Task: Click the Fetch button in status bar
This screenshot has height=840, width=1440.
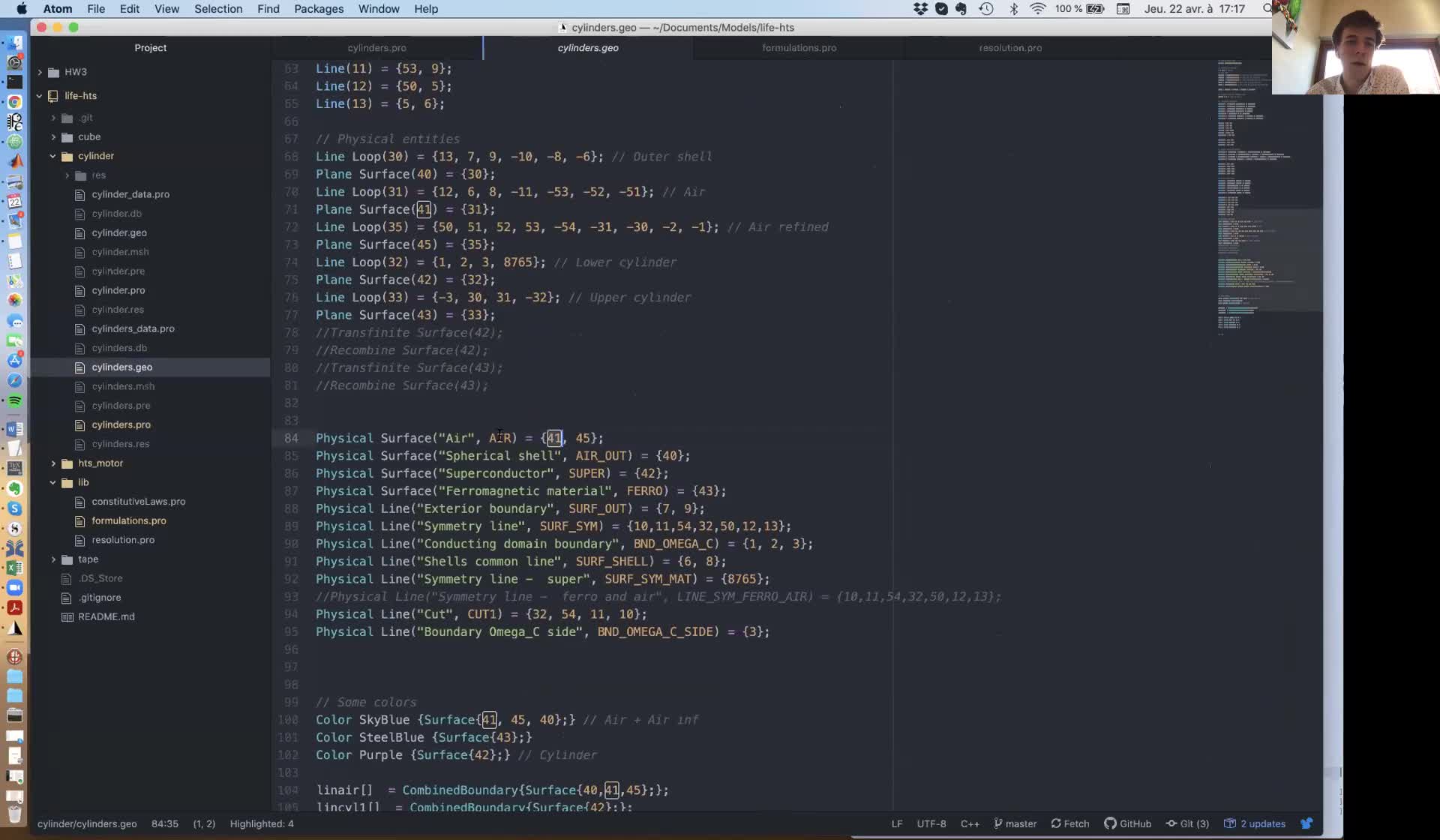Action: [1069, 823]
